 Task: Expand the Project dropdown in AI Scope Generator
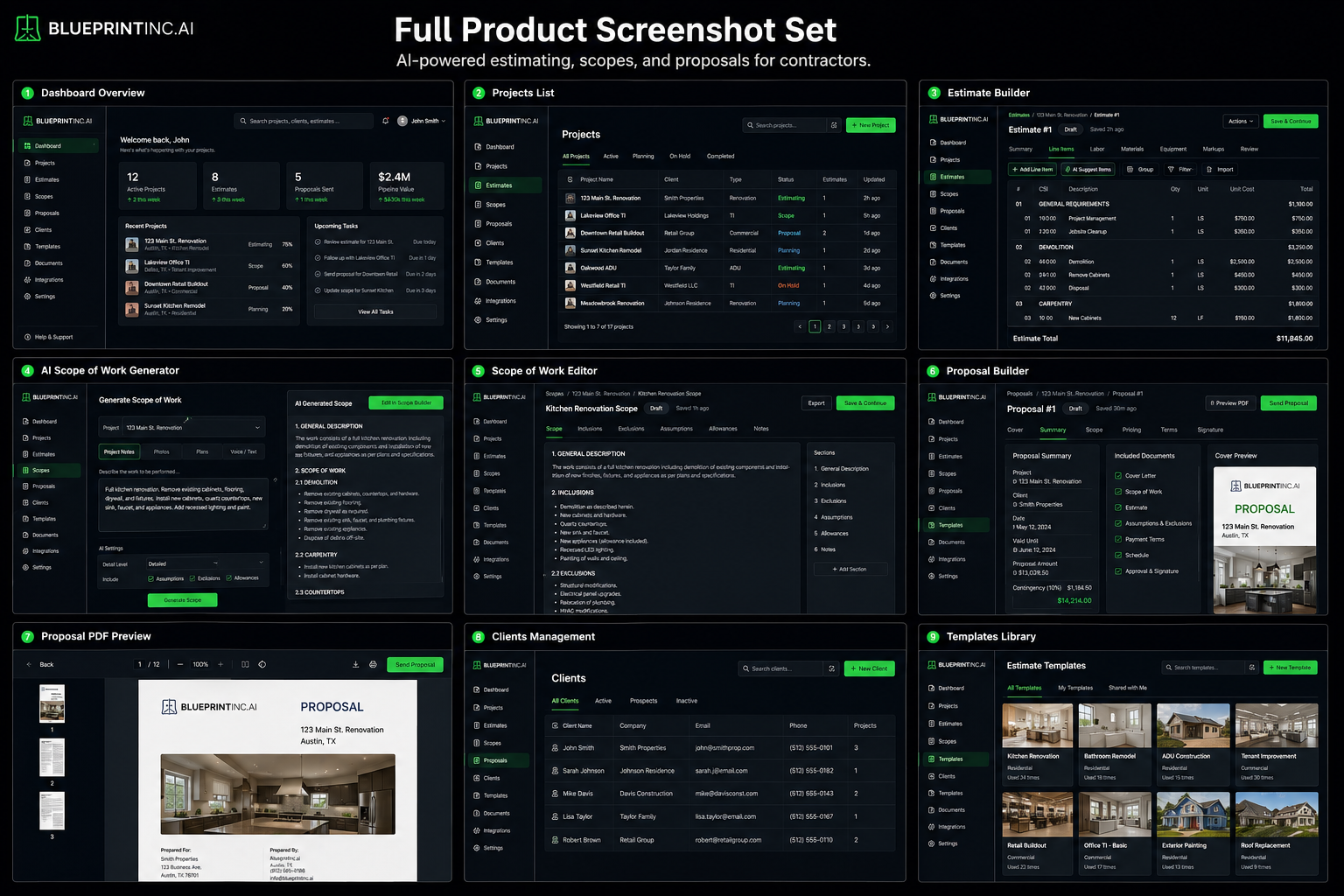point(182,428)
